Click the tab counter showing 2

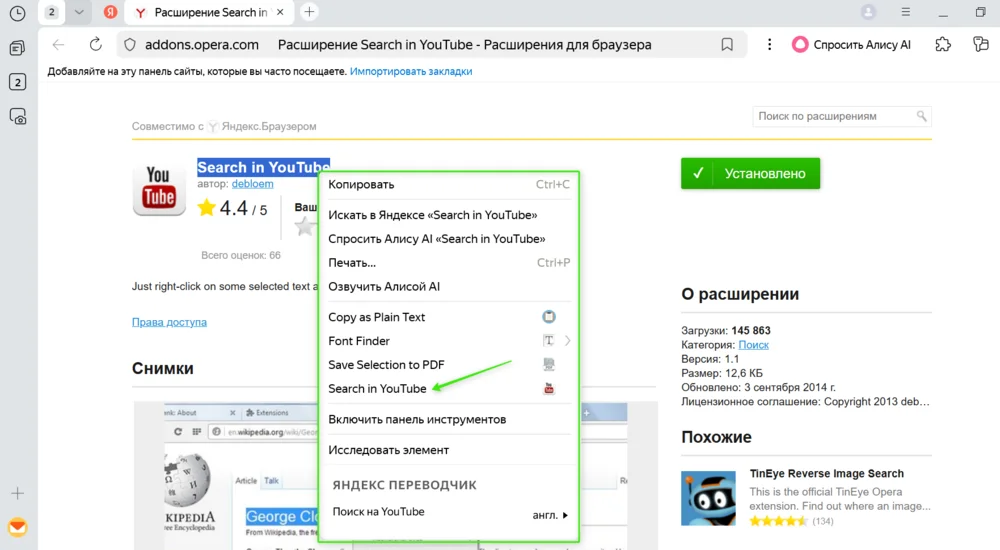click(x=52, y=12)
